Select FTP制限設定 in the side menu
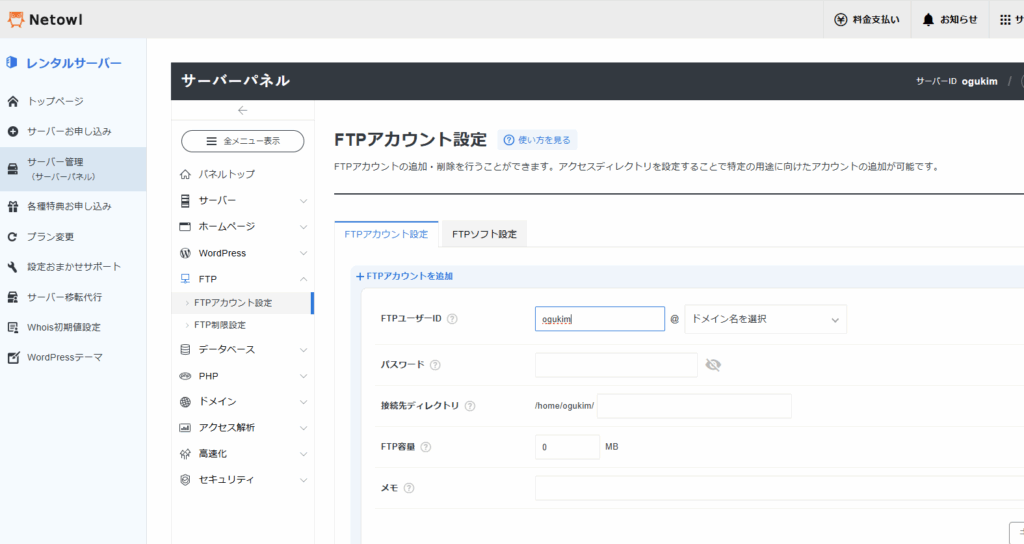Viewport: 1024px width, 544px height. [x=219, y=325]
